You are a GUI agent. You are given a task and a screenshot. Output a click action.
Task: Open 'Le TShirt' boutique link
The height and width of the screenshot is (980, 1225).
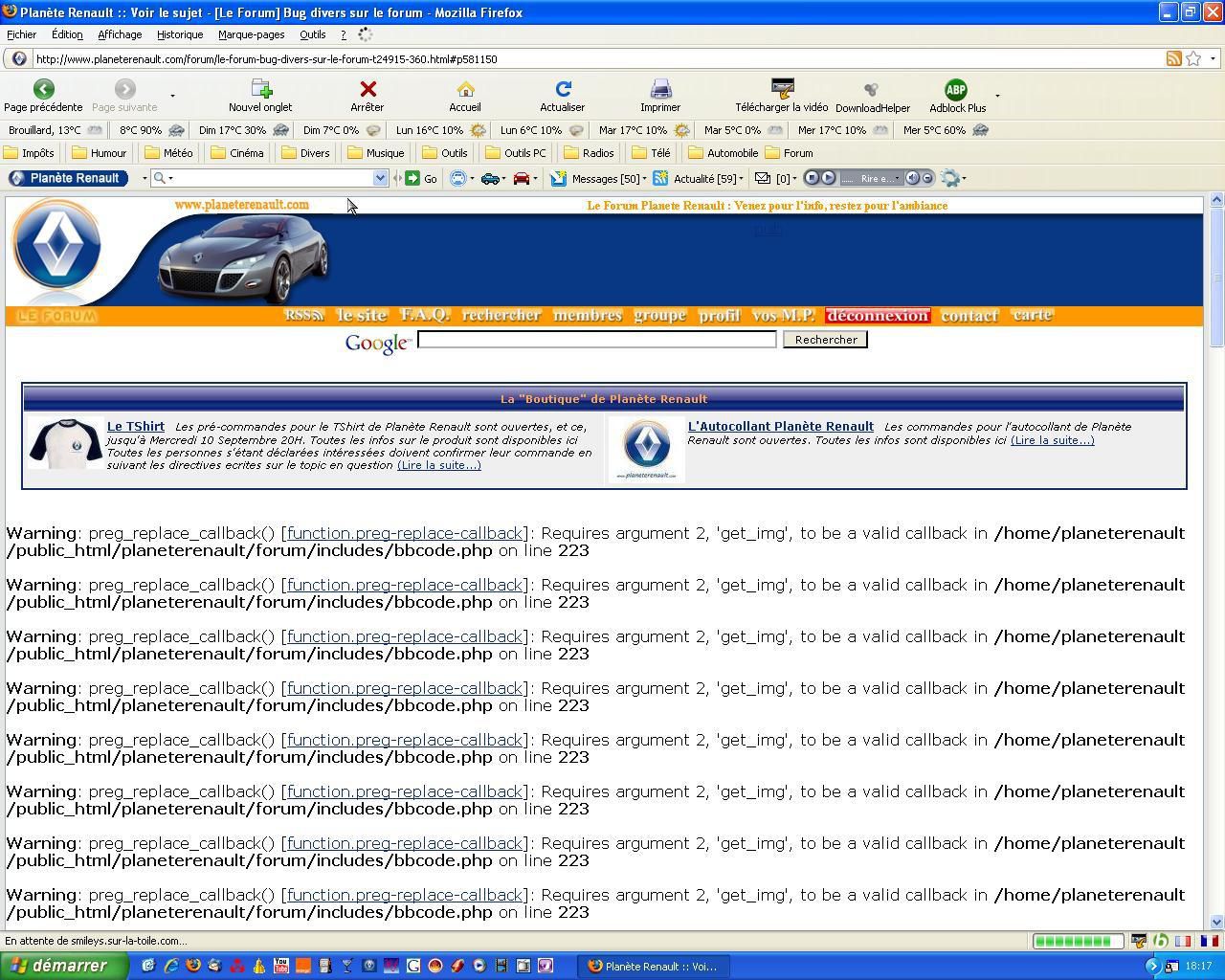click(x=136, y=427)
